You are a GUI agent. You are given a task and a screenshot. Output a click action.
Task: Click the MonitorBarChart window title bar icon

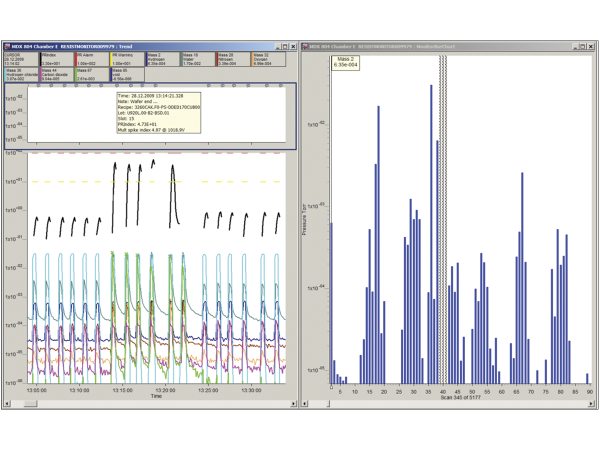(x=307, y=46)
